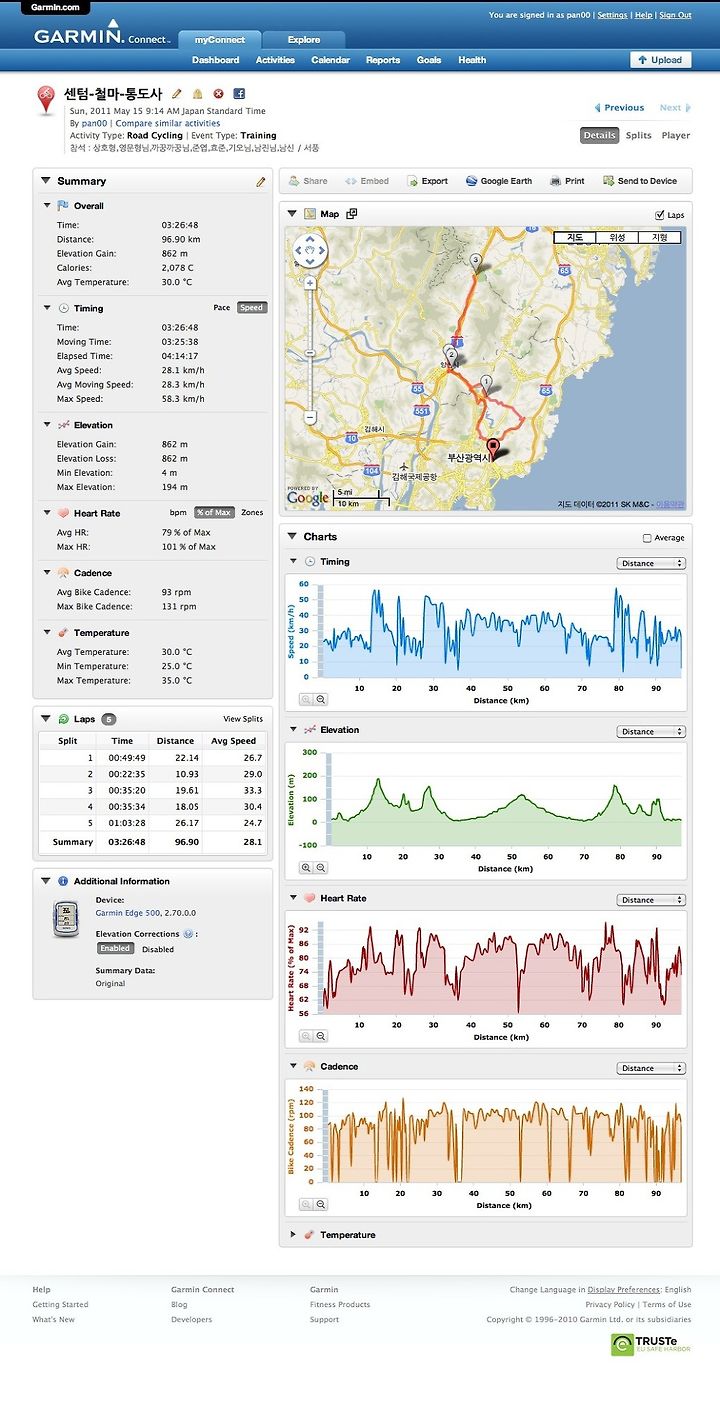Collapse the Overall section
720x1409 pixels.
click(x=47, y=205)
